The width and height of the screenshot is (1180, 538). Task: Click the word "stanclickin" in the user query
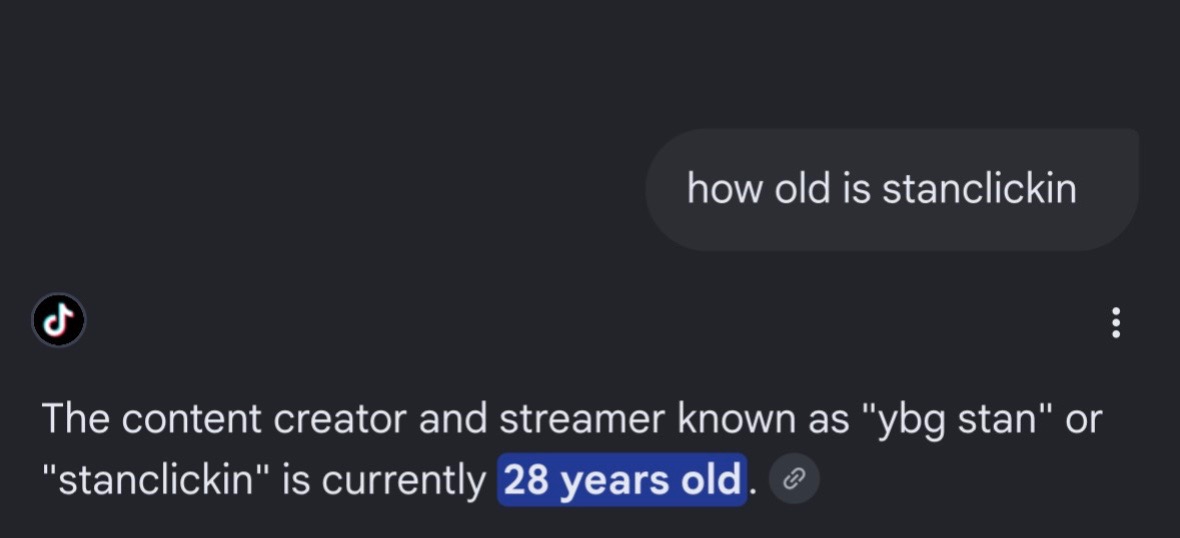tap(979, 188)
